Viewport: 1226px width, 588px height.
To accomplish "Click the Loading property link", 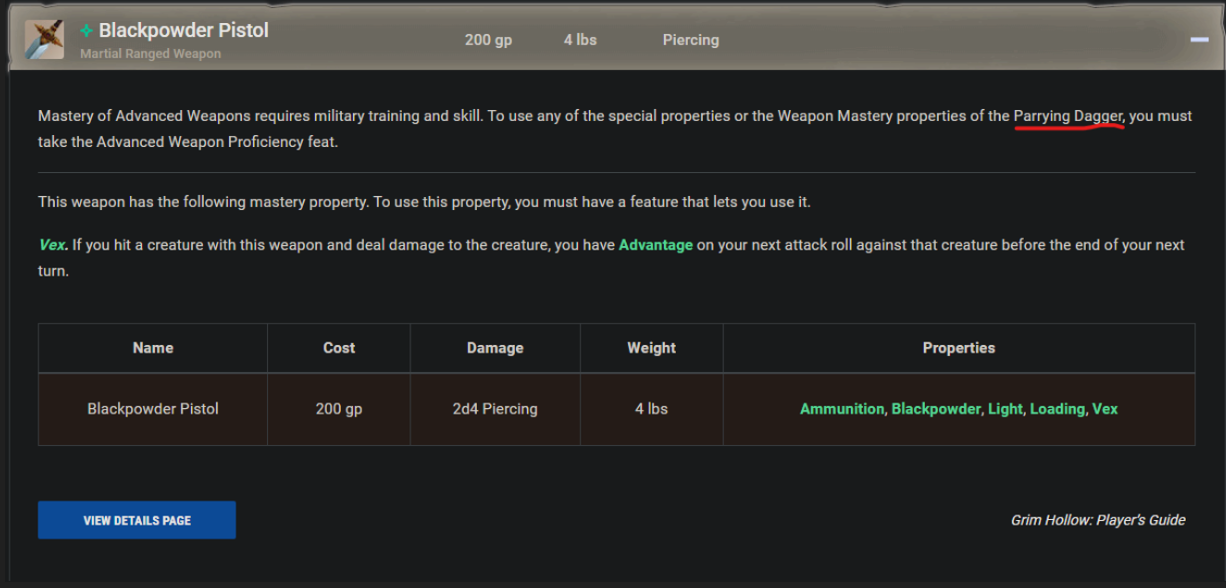I will pos(1057,409).
